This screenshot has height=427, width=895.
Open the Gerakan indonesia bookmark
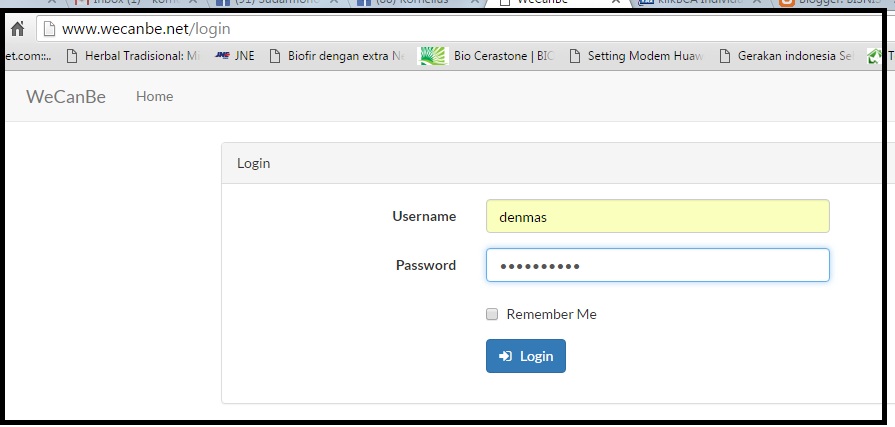click(x=786, y=56)
